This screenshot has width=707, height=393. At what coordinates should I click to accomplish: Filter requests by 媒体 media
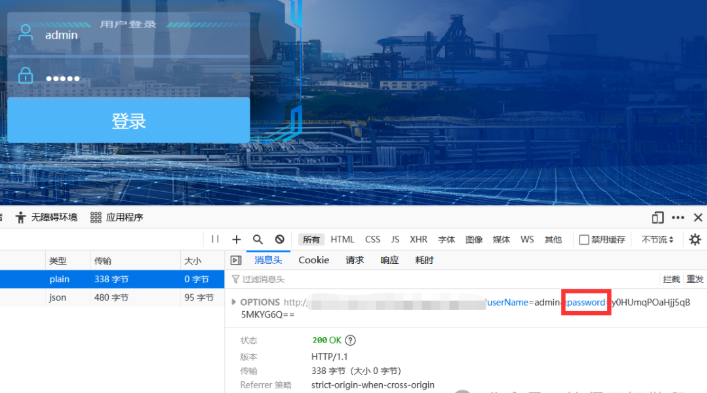tap(501, 239)
